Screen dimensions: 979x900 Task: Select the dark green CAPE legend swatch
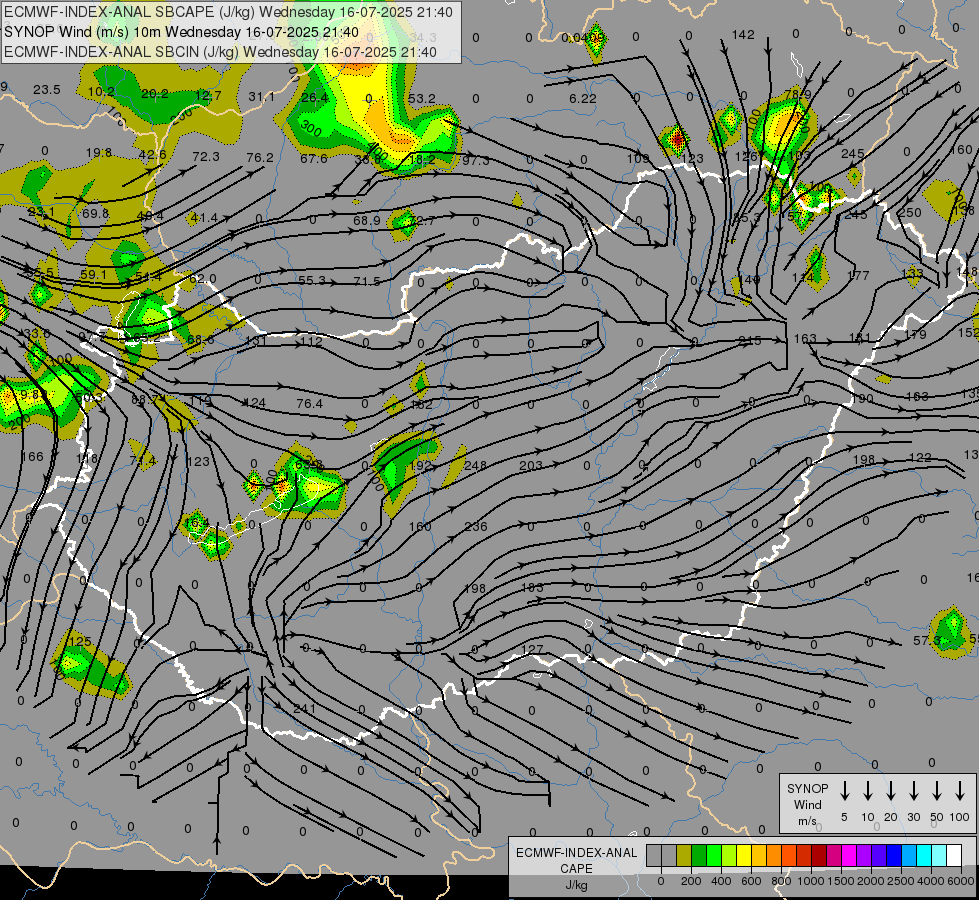[x=699, y=855]
